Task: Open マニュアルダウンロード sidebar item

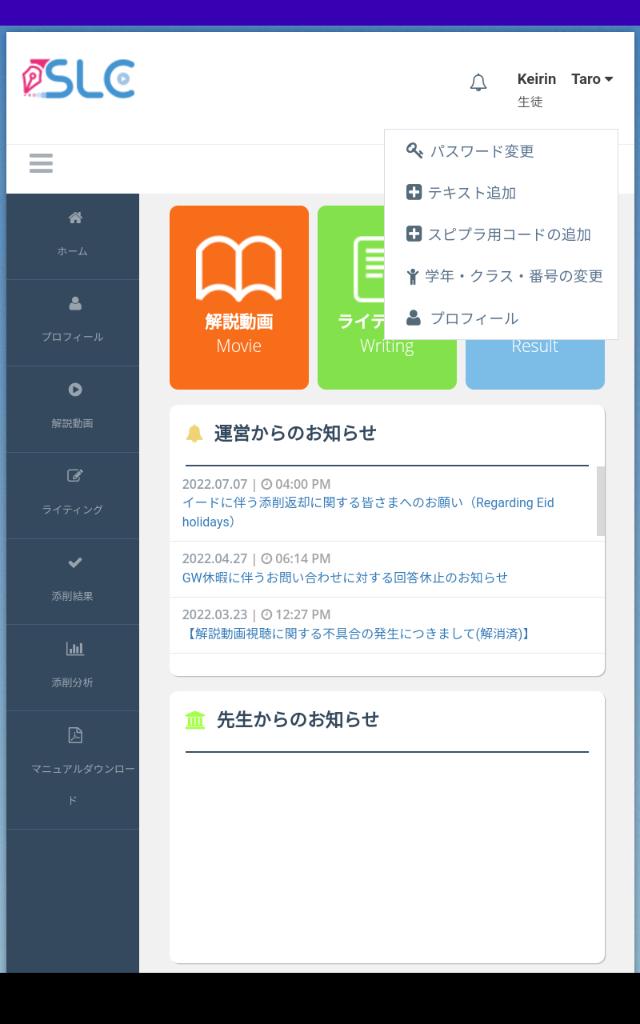Action: tap(72, 770)
